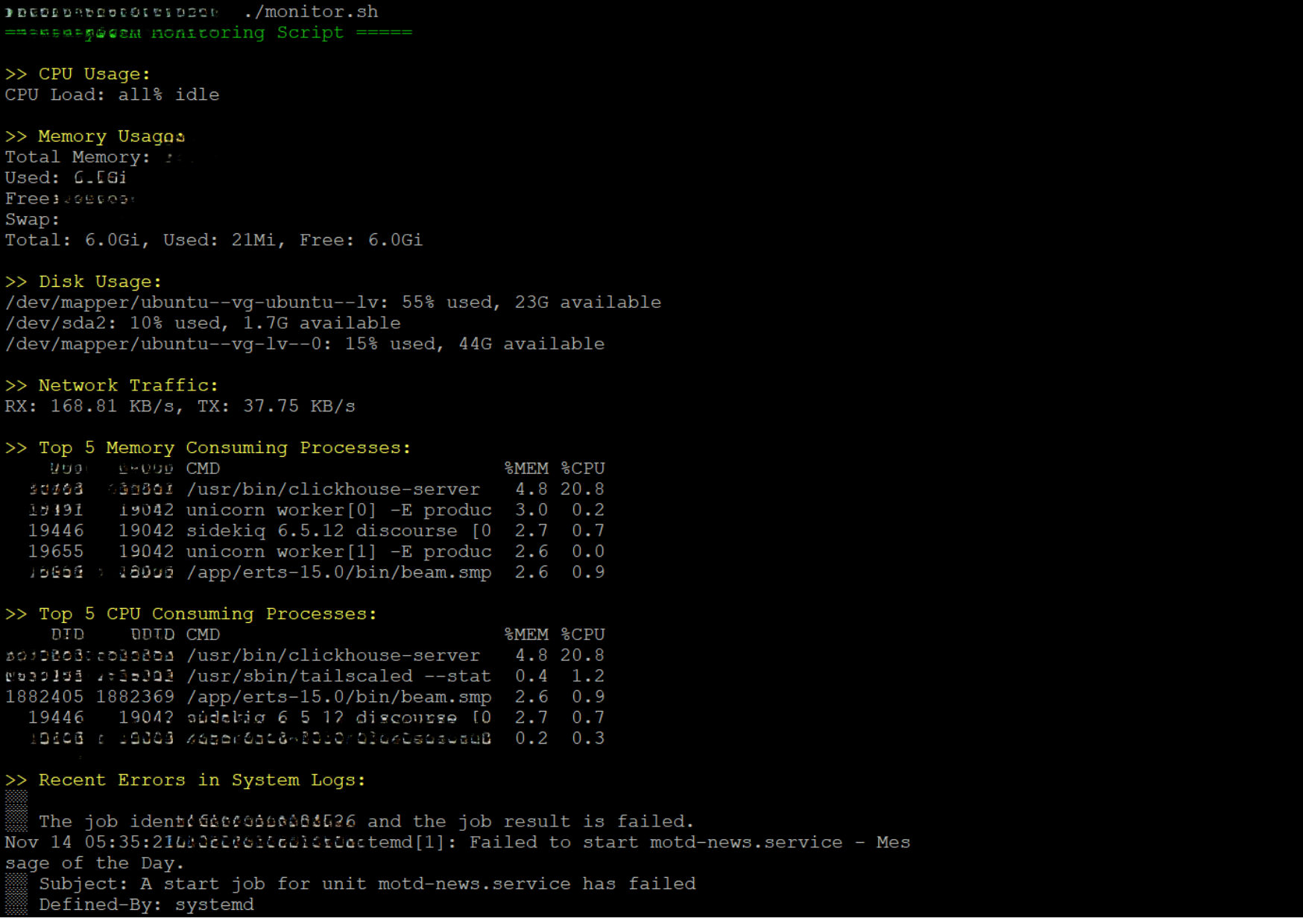
Task: Click 'unicorn worker[1] -E produc' row
Action: click(x=317, y=551)
